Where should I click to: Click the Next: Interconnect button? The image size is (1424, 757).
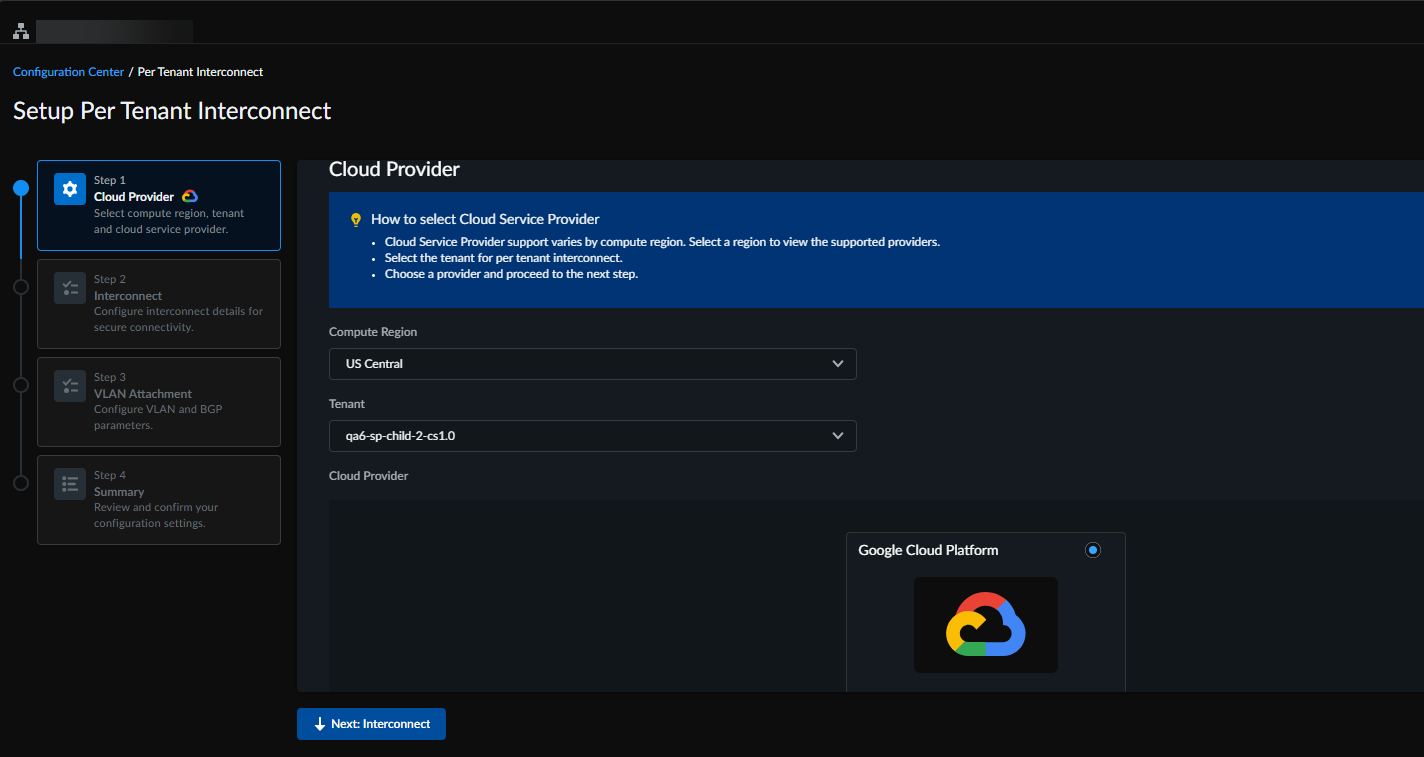click(x=371, y=724)
